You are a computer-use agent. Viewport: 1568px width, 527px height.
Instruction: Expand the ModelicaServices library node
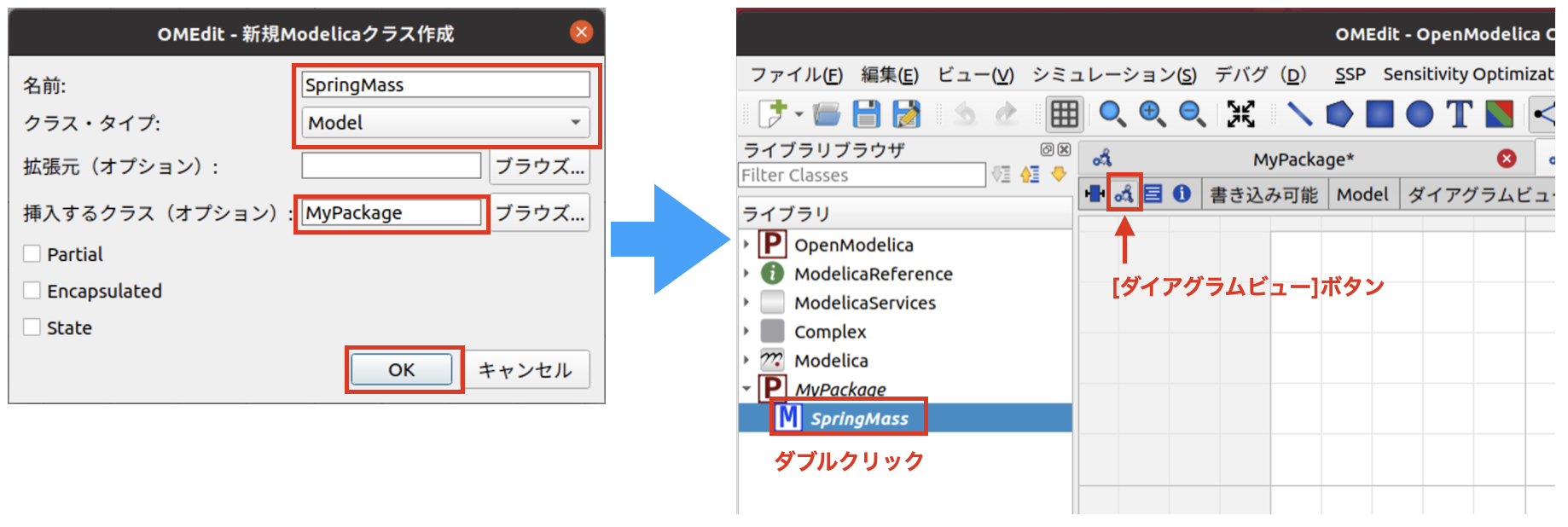[x=746, y=303]
